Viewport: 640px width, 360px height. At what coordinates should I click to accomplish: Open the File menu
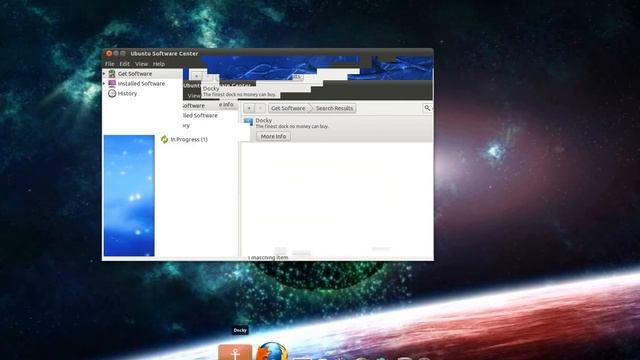click(109, 64)
